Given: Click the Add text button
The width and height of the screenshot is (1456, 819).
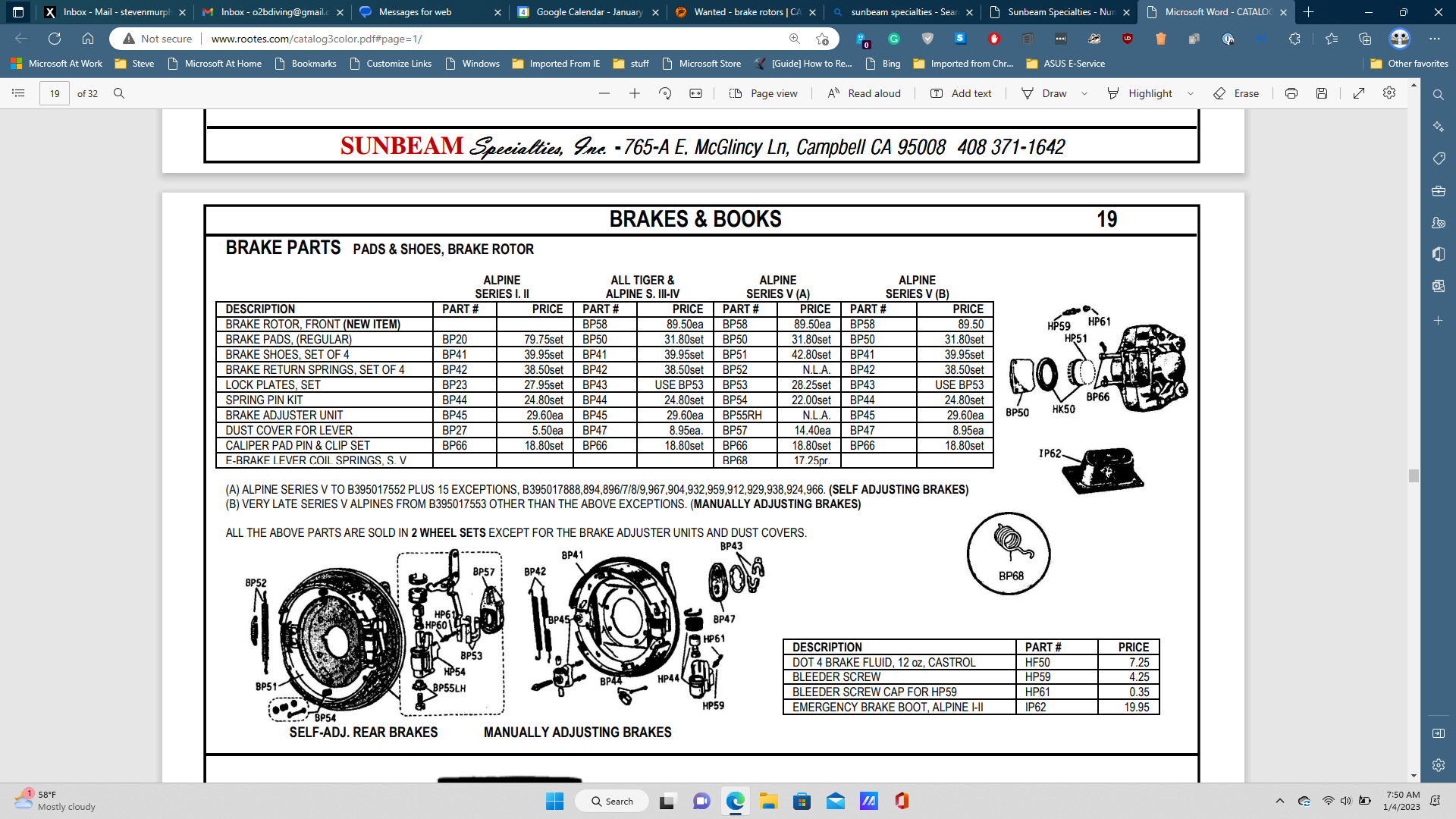Looking at the screenshot, I should (x=961, y=93).
